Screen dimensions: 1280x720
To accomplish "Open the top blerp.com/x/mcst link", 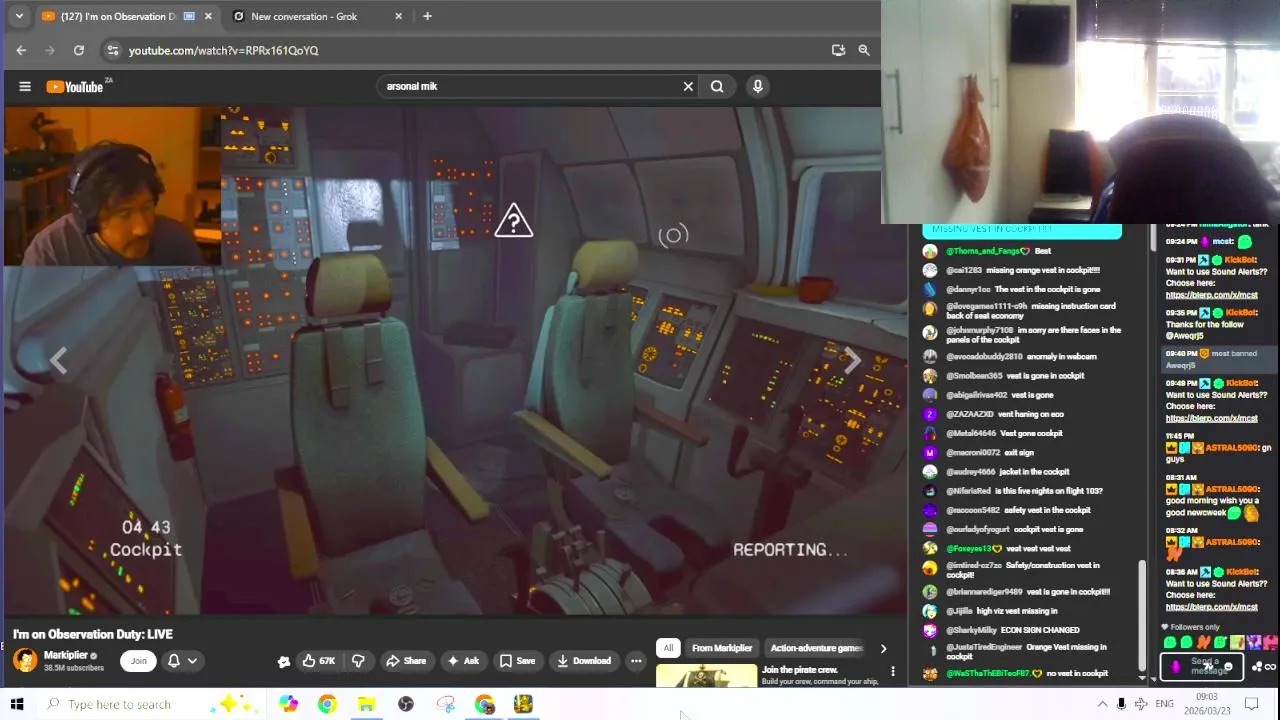I will [1211, 295].
